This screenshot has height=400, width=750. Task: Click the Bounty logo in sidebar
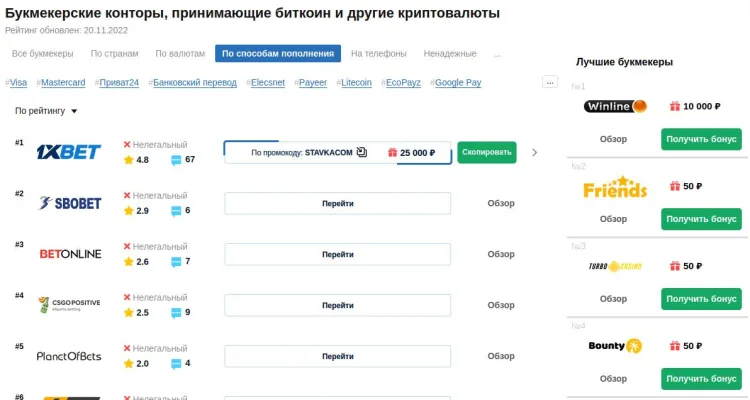pos(615,346)
